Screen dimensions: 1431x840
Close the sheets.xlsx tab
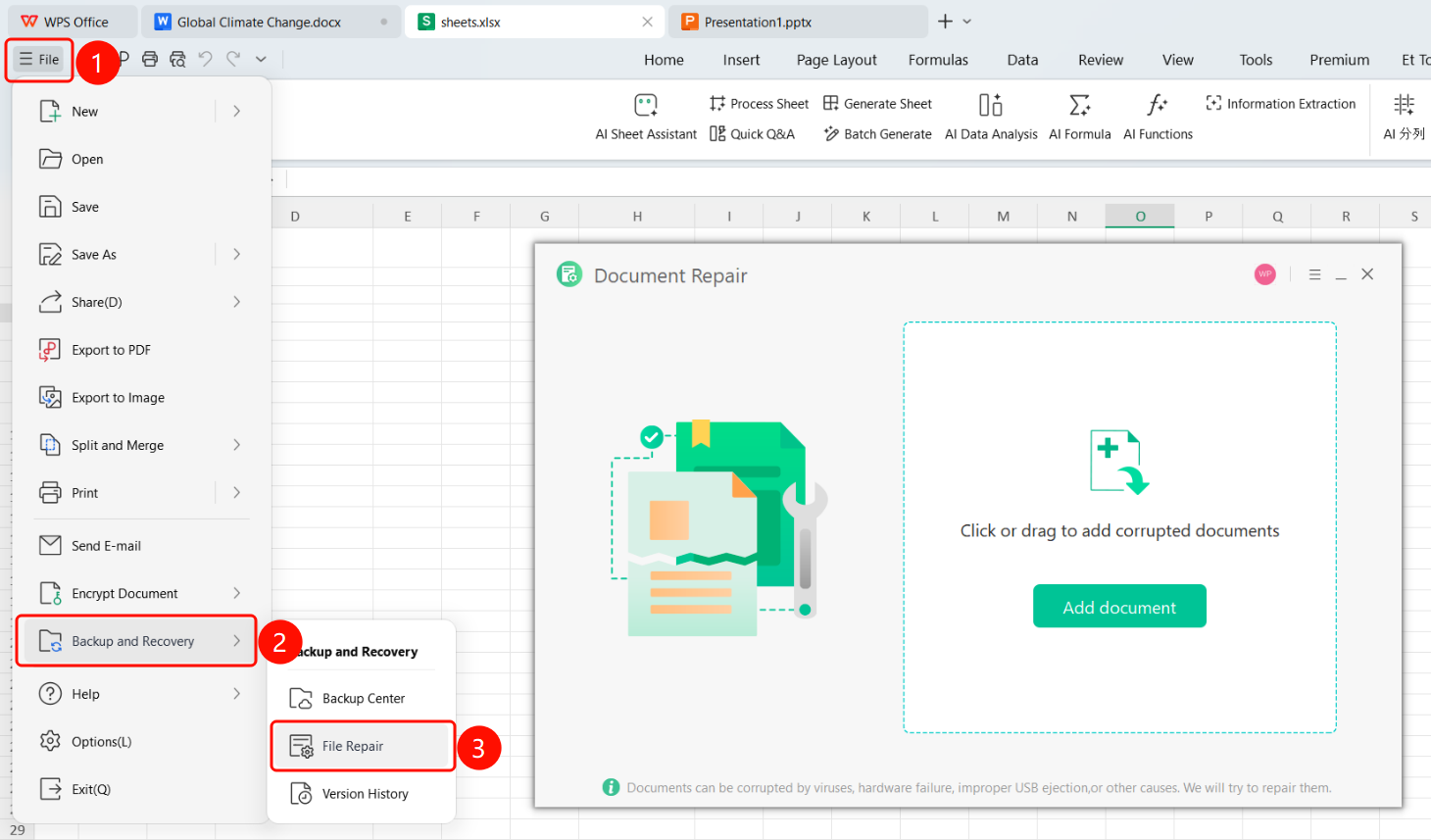tap(647, 22)
